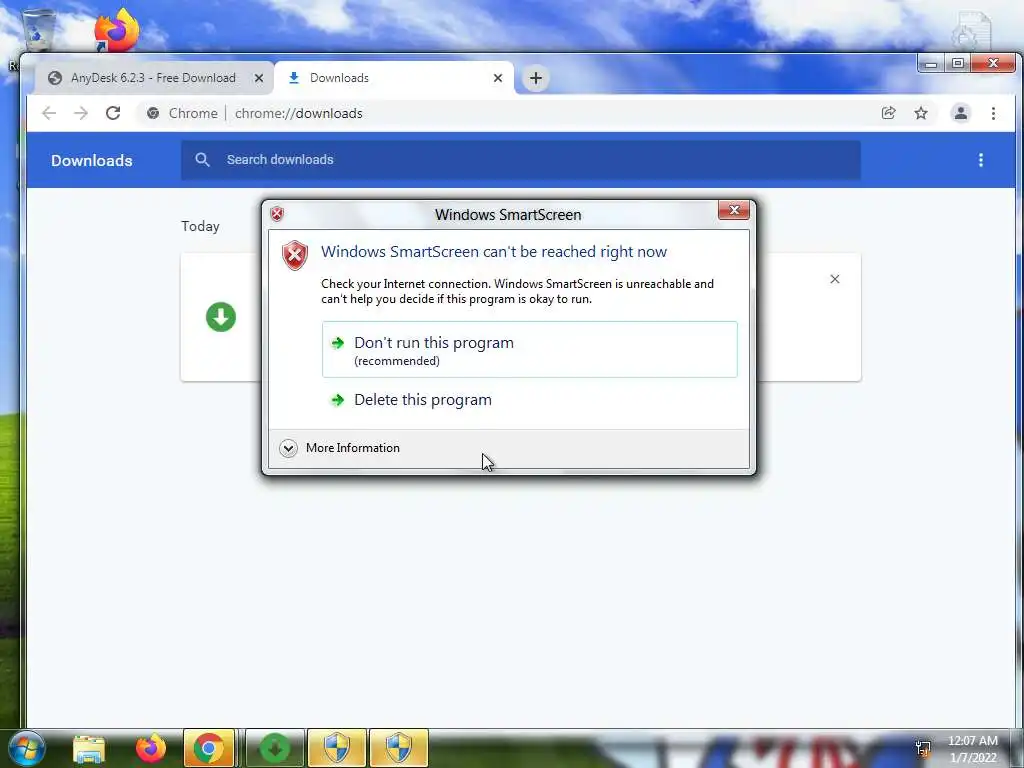The width and height of the screenshot is (1024, 768).
Task: Open a new Chrome tab
Action: tap(536, 78)
